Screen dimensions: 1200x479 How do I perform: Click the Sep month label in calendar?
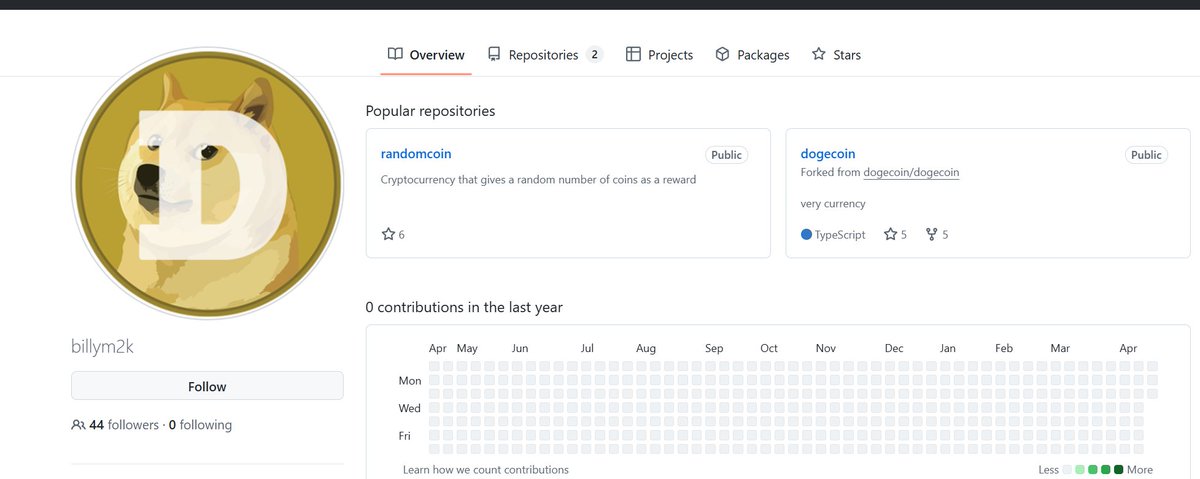pyautogui.click(x=714, y=349)
